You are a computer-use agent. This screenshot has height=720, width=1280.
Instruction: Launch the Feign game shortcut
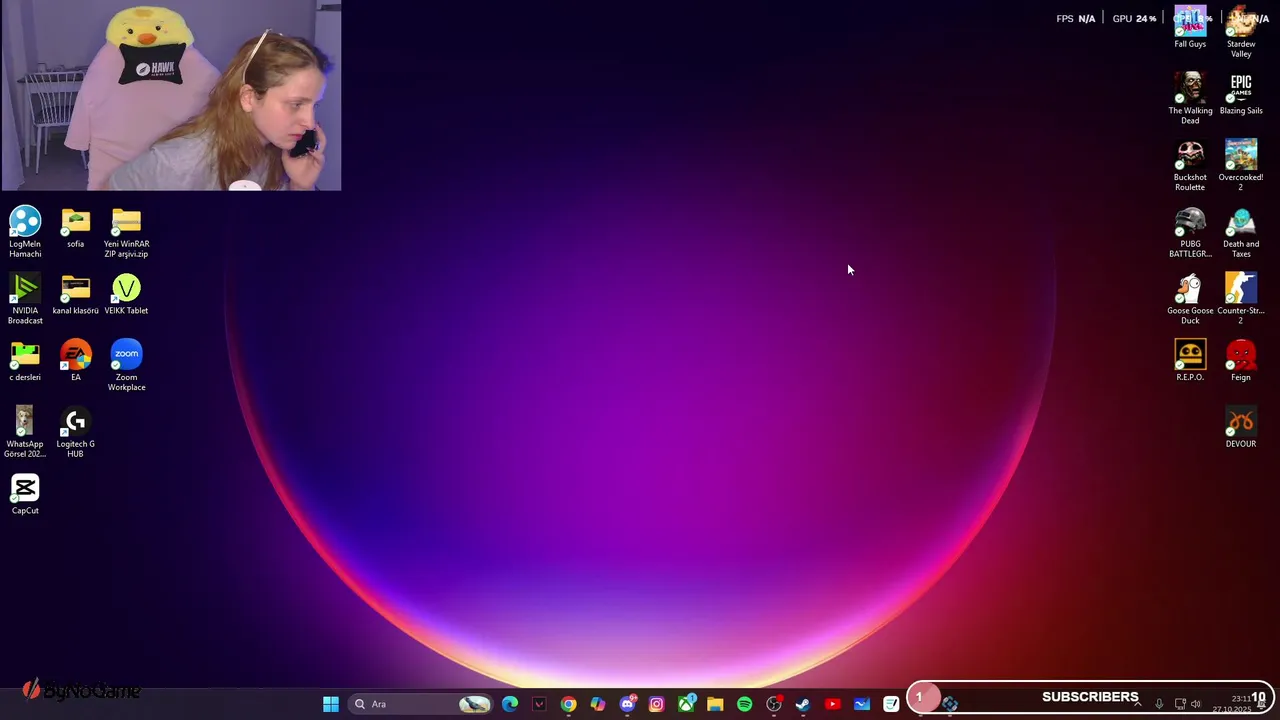(1241, 361)
